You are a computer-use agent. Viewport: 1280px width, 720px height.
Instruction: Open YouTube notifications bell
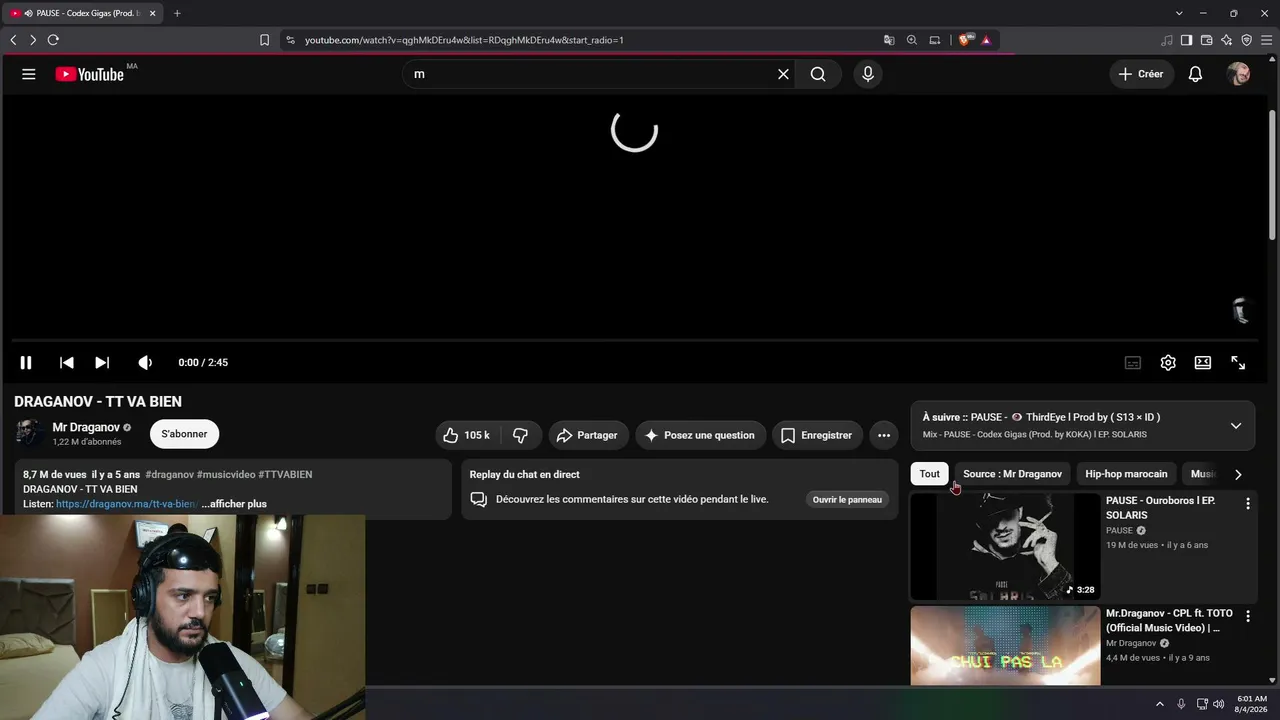[x=1195, y=74]
